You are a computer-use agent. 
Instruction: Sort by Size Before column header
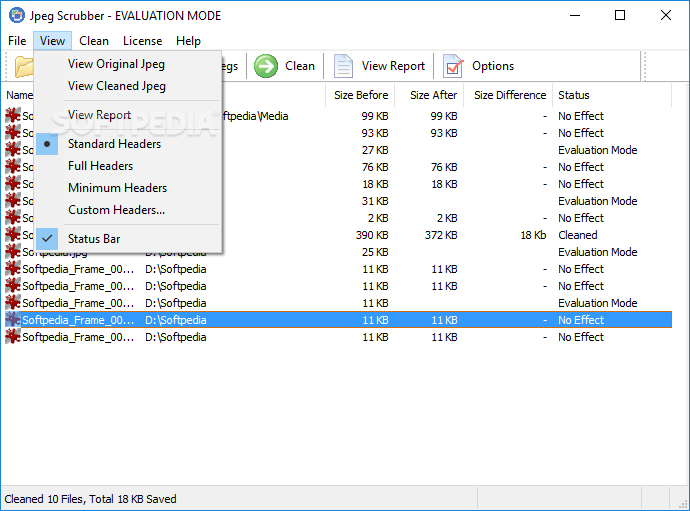[360, 95]
